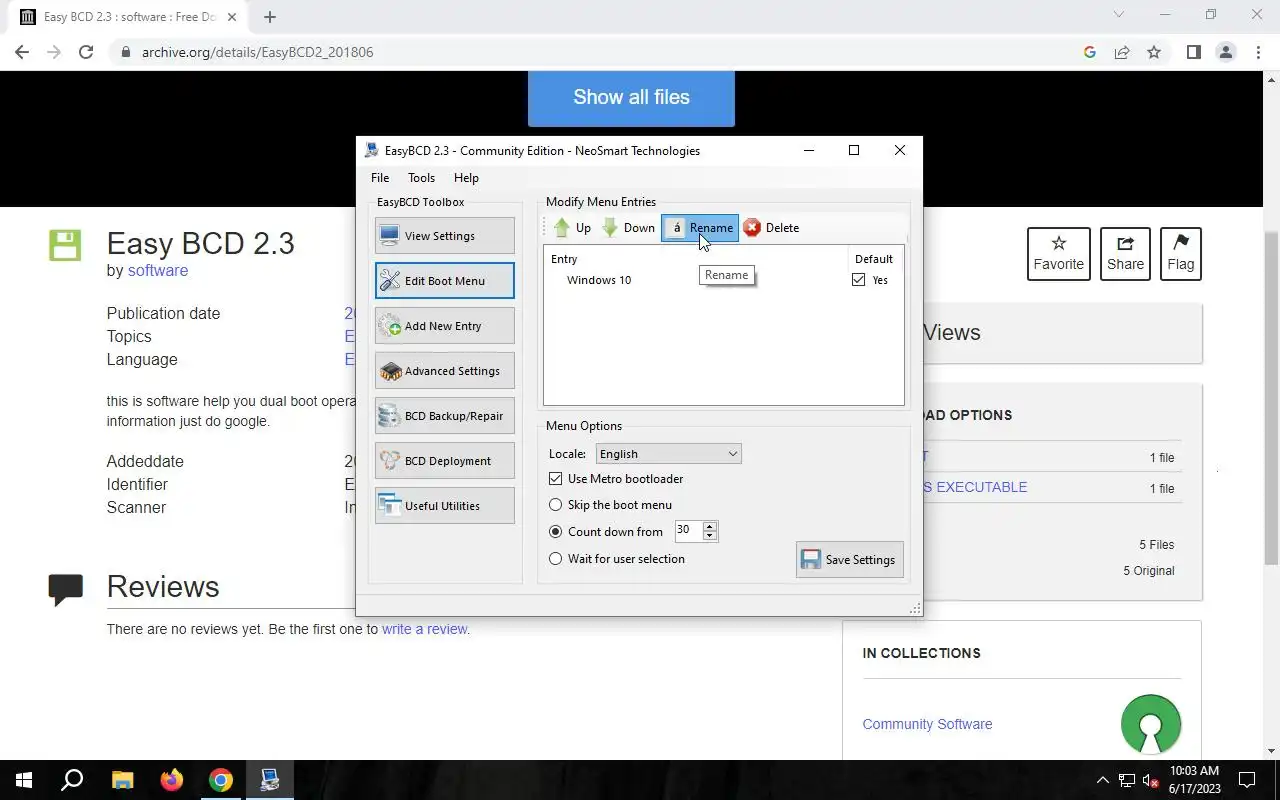Close the Easy BCD browser tab

click(232, 17)
